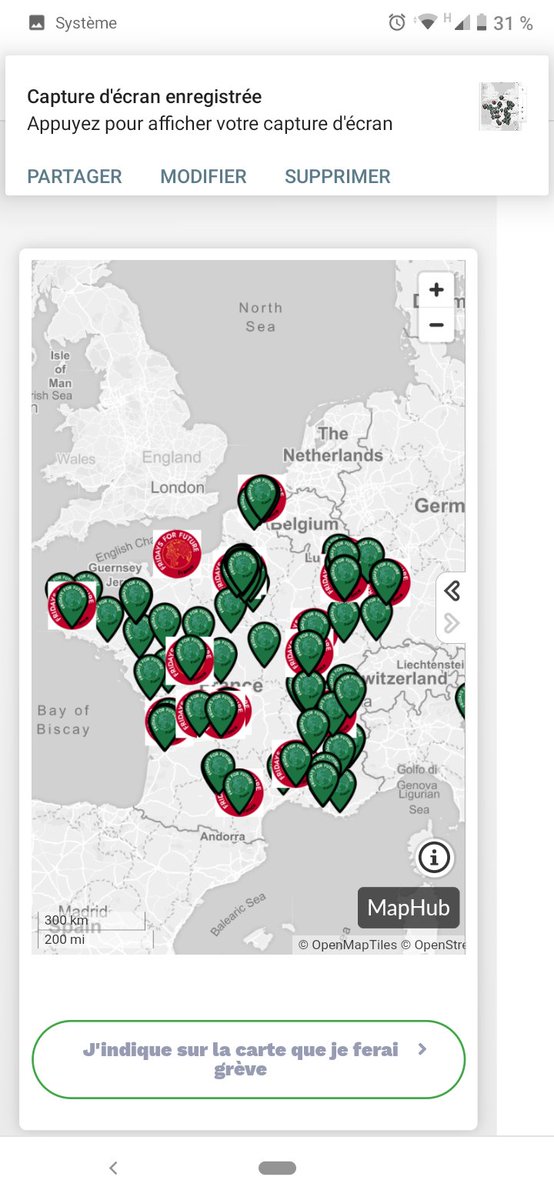Tap MODIFIER on the screenshot notification
The image size is (554, 1200).
click(x=203, y=177)
